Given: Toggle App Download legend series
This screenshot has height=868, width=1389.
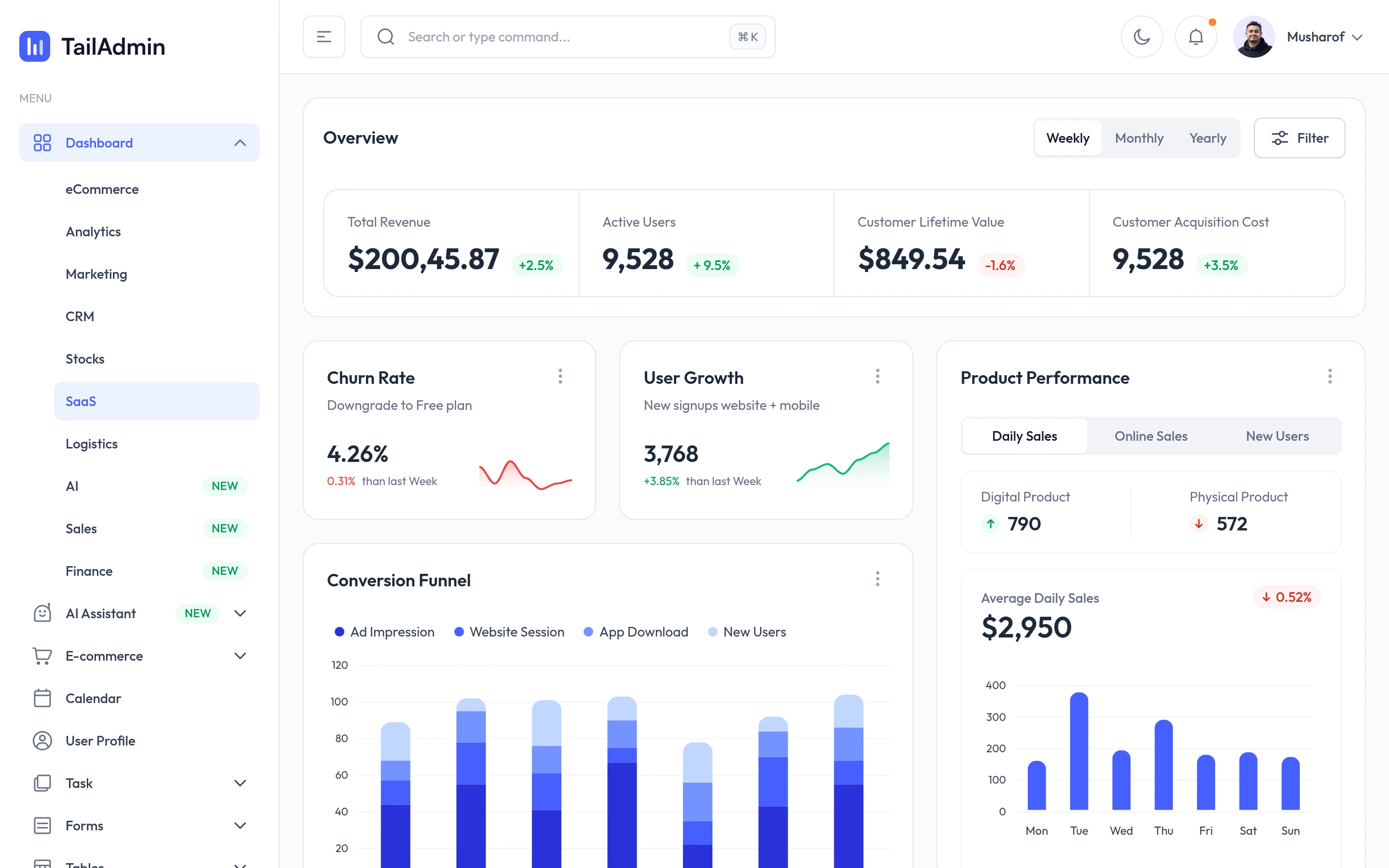Looking at the screenshot, I should click(x=635, y=632).
